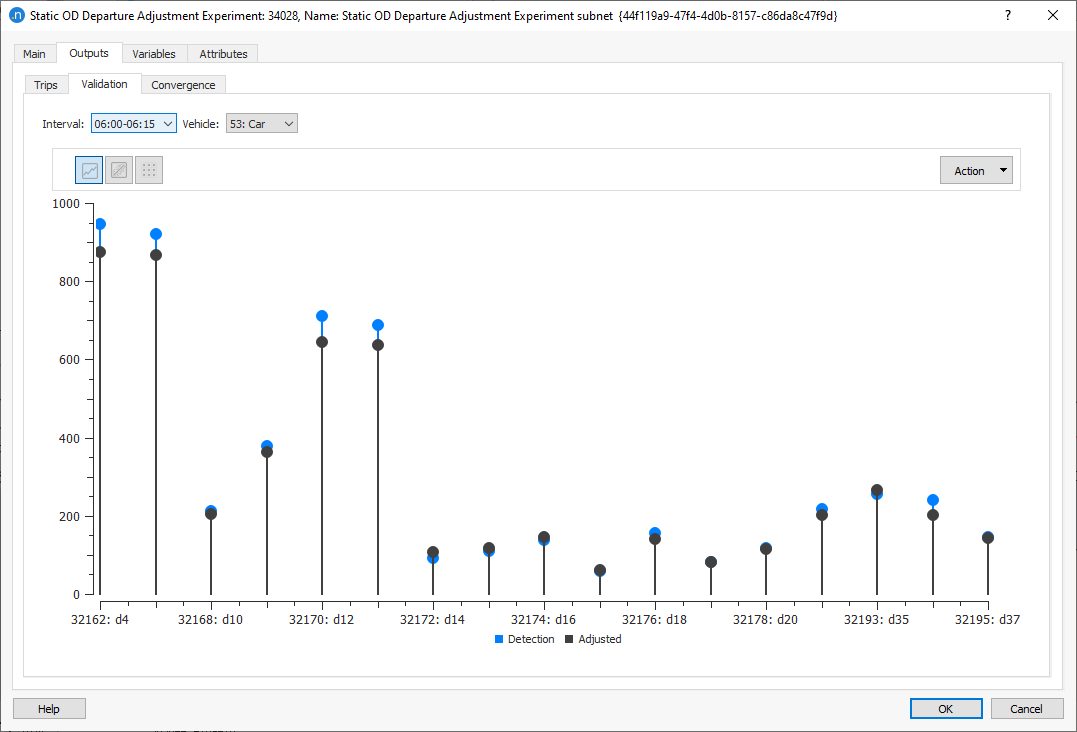The image size is (1077, 732).
Task: Switch to the Variables tab
Action: click(154, 53)
